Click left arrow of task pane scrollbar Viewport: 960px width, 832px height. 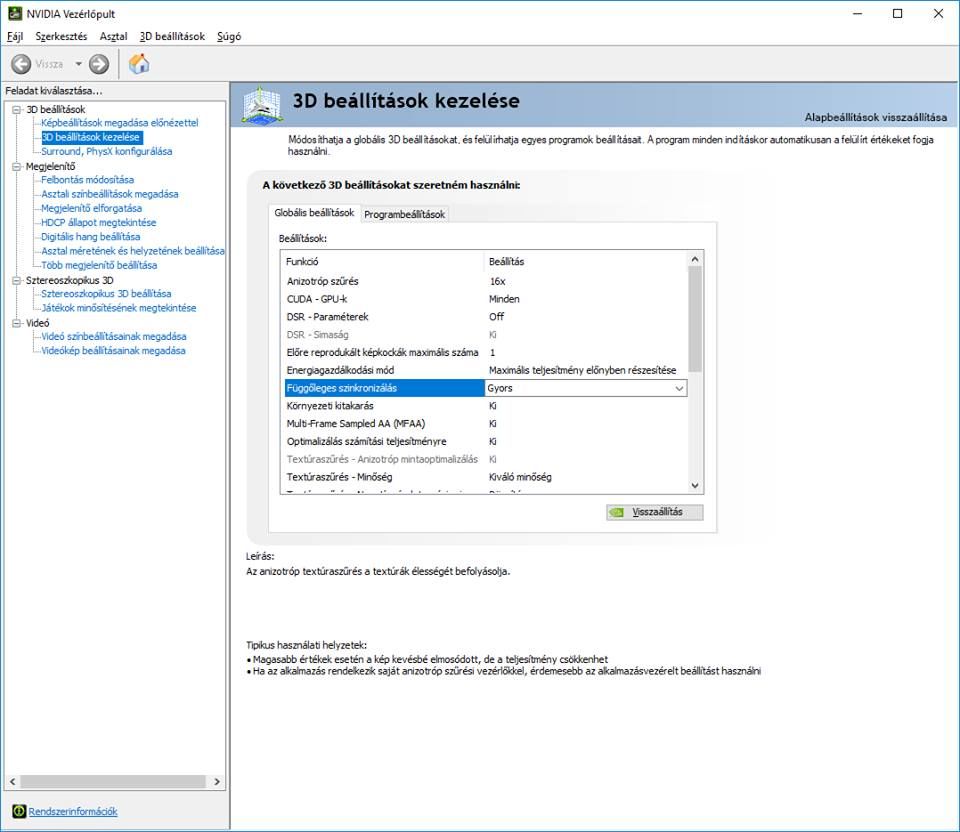[12, 782]
